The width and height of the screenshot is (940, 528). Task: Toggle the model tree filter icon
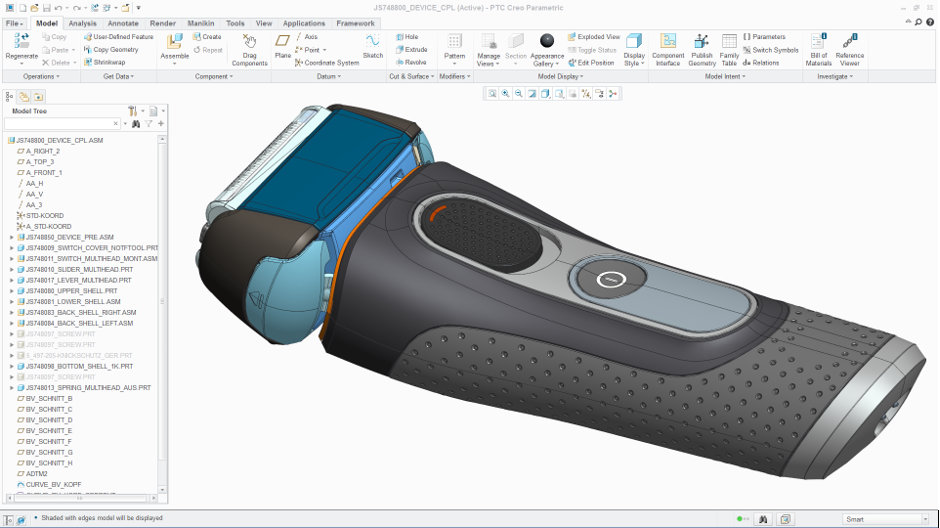(149, 124)
